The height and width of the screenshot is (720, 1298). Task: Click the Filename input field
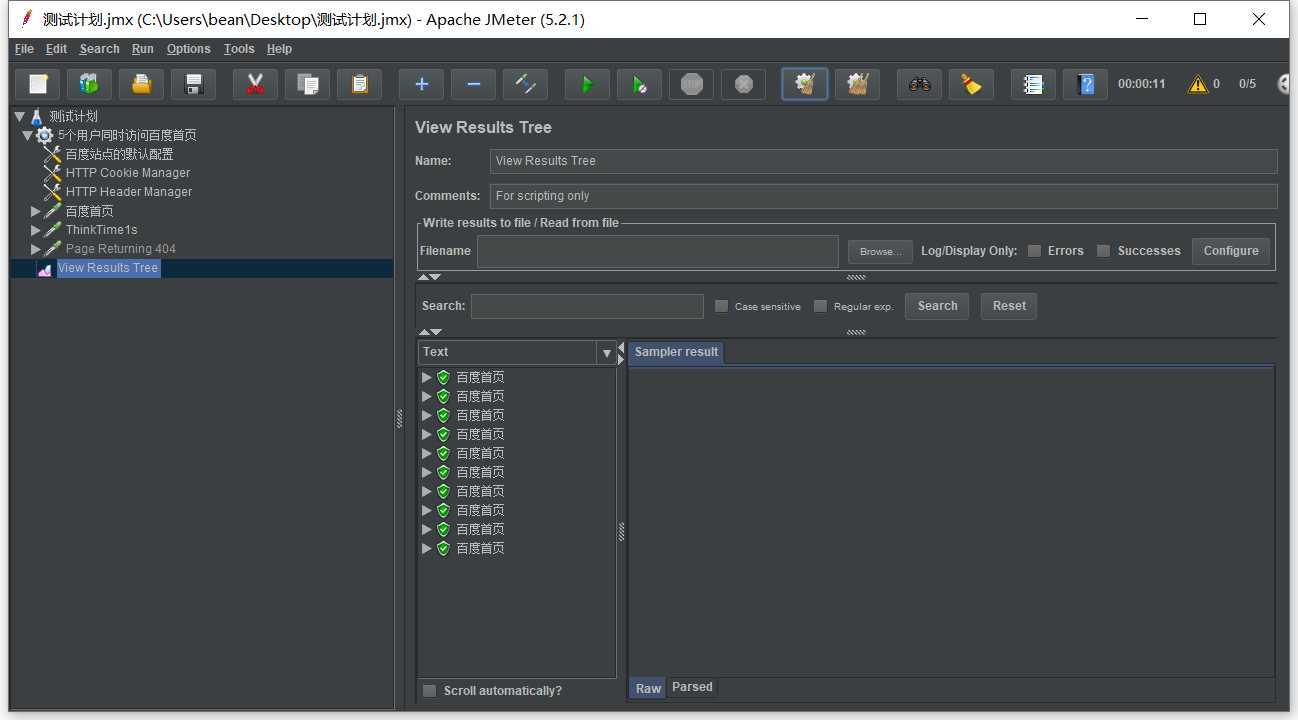pos(658,251)
